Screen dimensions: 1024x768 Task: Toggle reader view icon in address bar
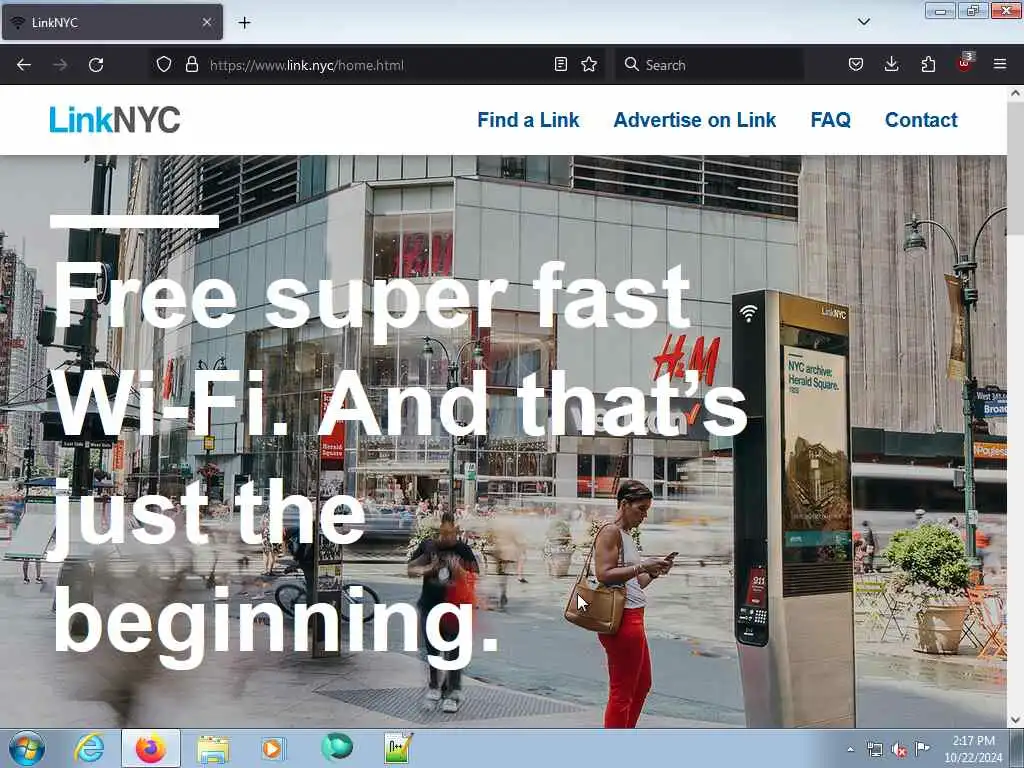[560, 65]
